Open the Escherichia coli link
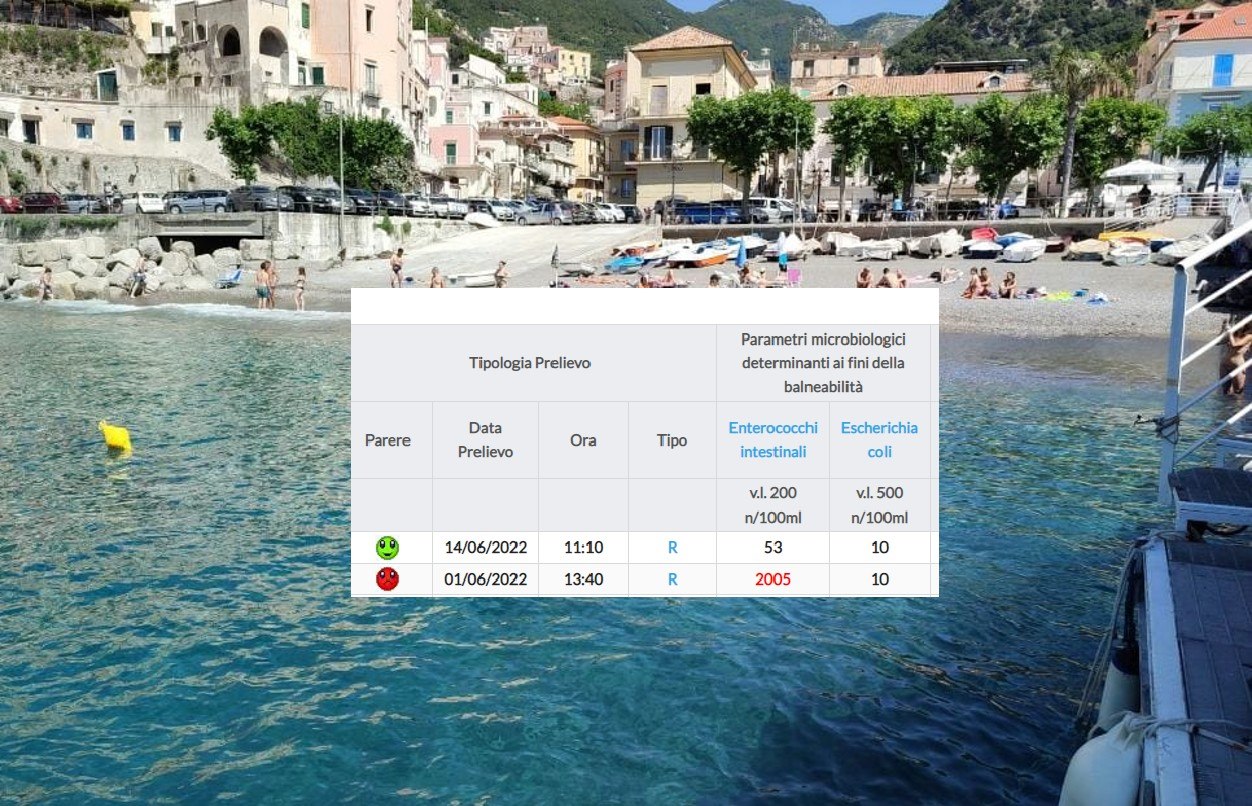This screenshot has height=806, width=1252. (x=879, y=440)
